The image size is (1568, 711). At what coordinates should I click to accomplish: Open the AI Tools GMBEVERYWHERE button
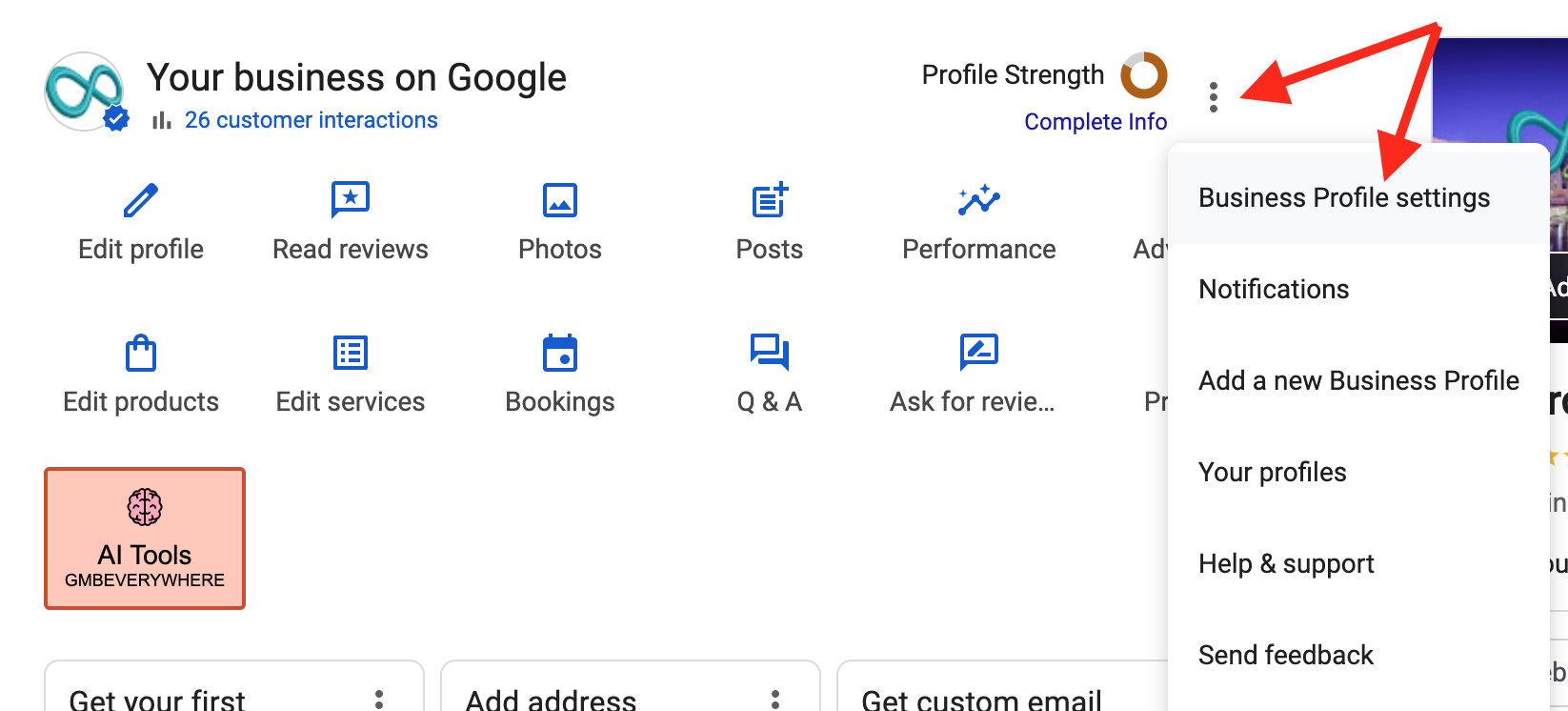[145, 538]
